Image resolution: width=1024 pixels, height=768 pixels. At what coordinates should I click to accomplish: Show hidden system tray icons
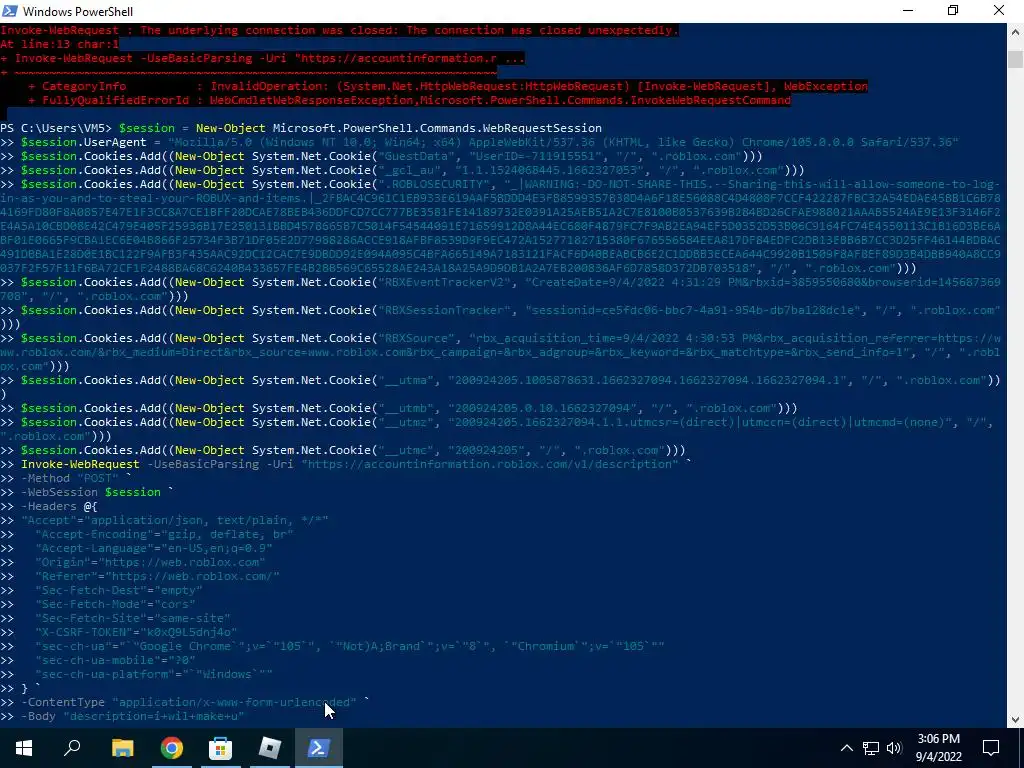846,748
